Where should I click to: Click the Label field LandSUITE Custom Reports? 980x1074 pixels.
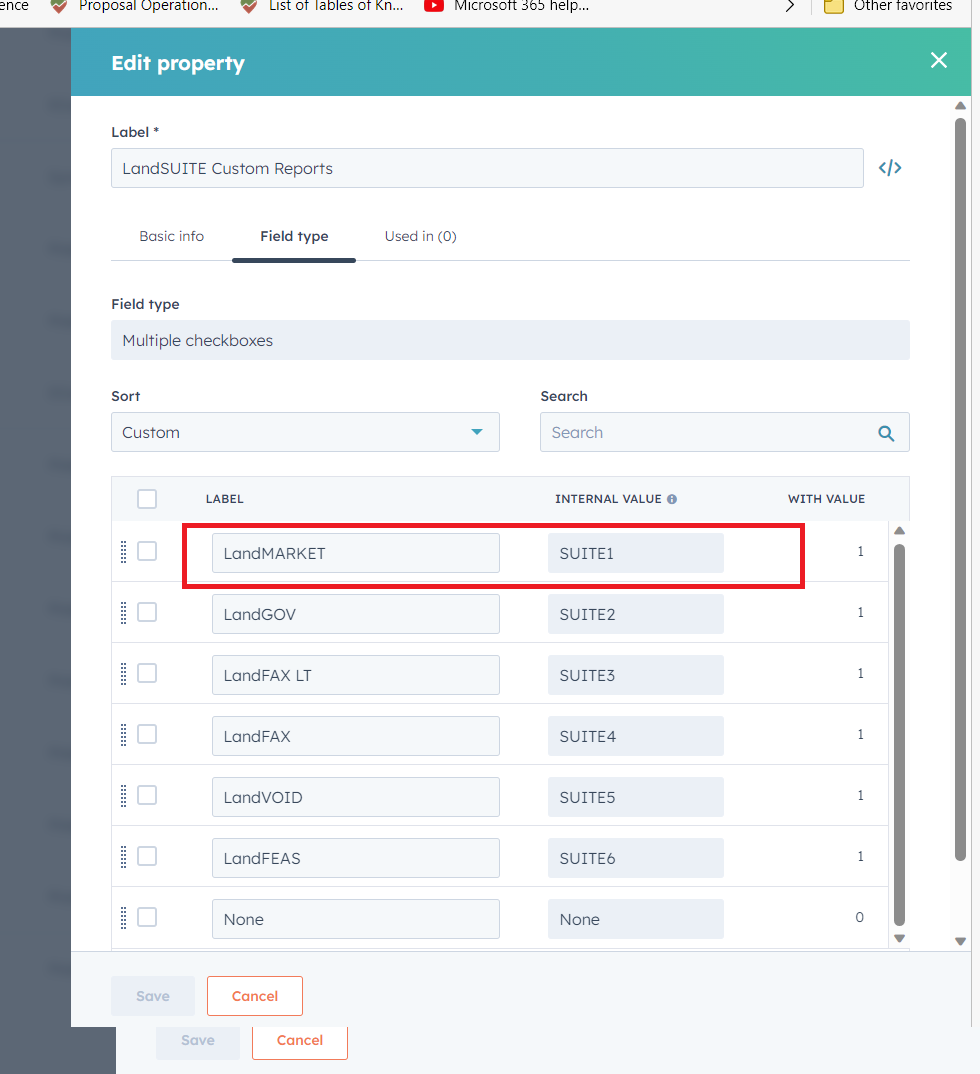click(486, 168)
